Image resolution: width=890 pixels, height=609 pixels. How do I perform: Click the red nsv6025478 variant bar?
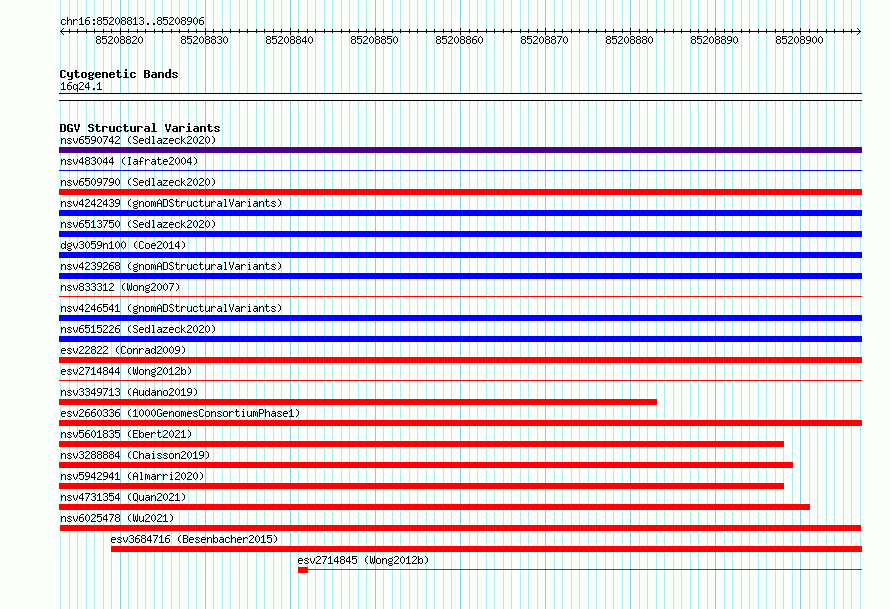[460, 528]
